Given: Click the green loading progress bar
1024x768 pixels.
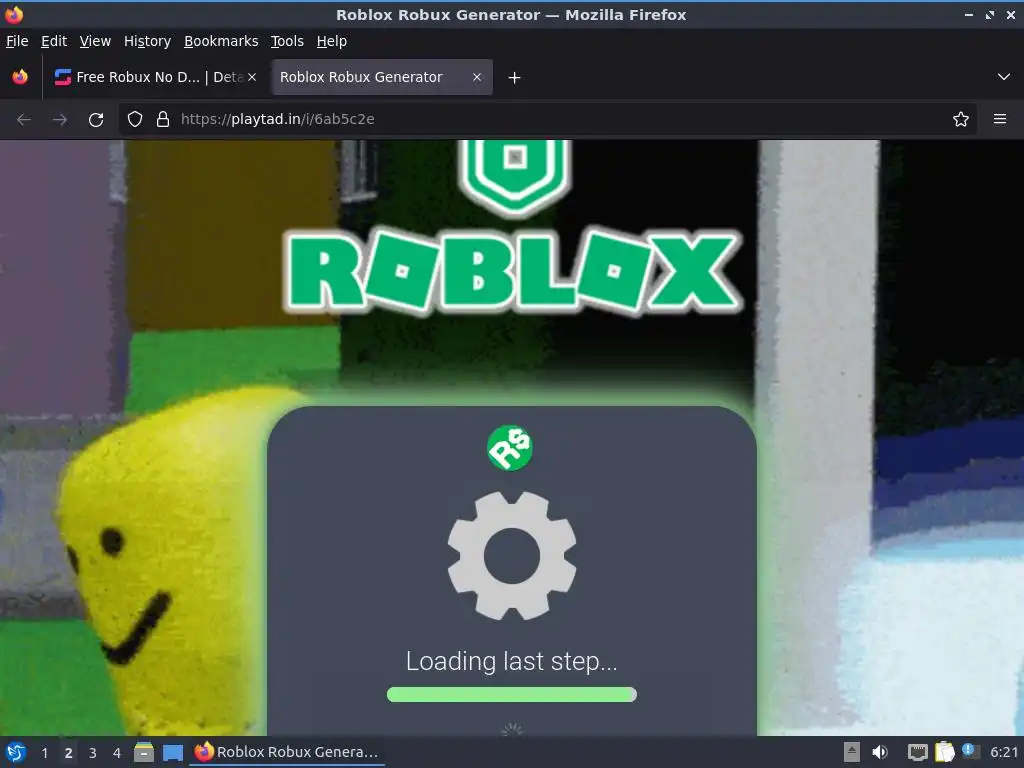Looking at the screenshot, I should point(512,694).
